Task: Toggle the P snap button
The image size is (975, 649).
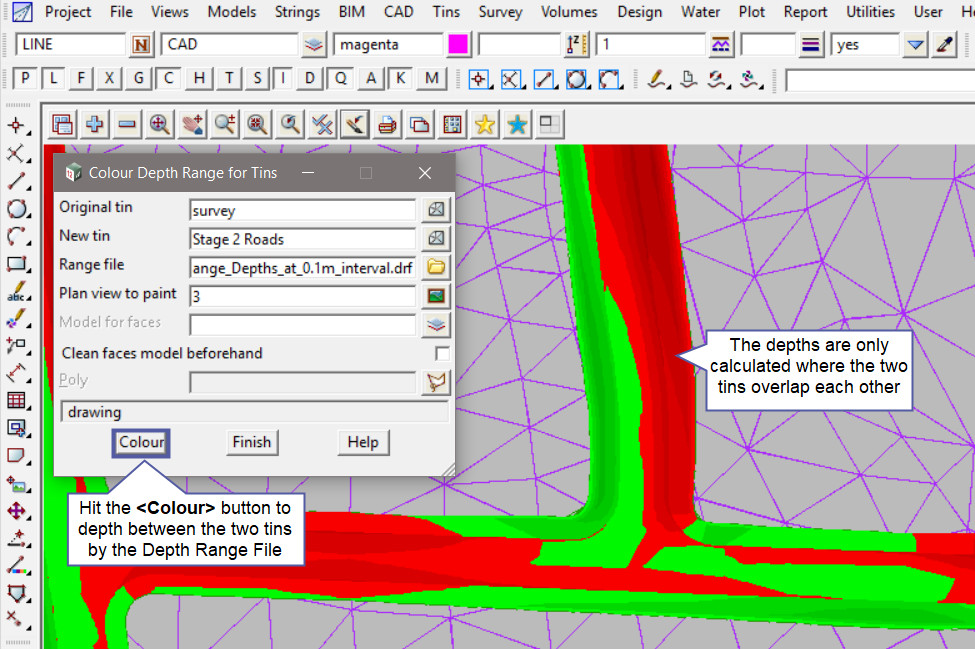Action: click(25, 79)
